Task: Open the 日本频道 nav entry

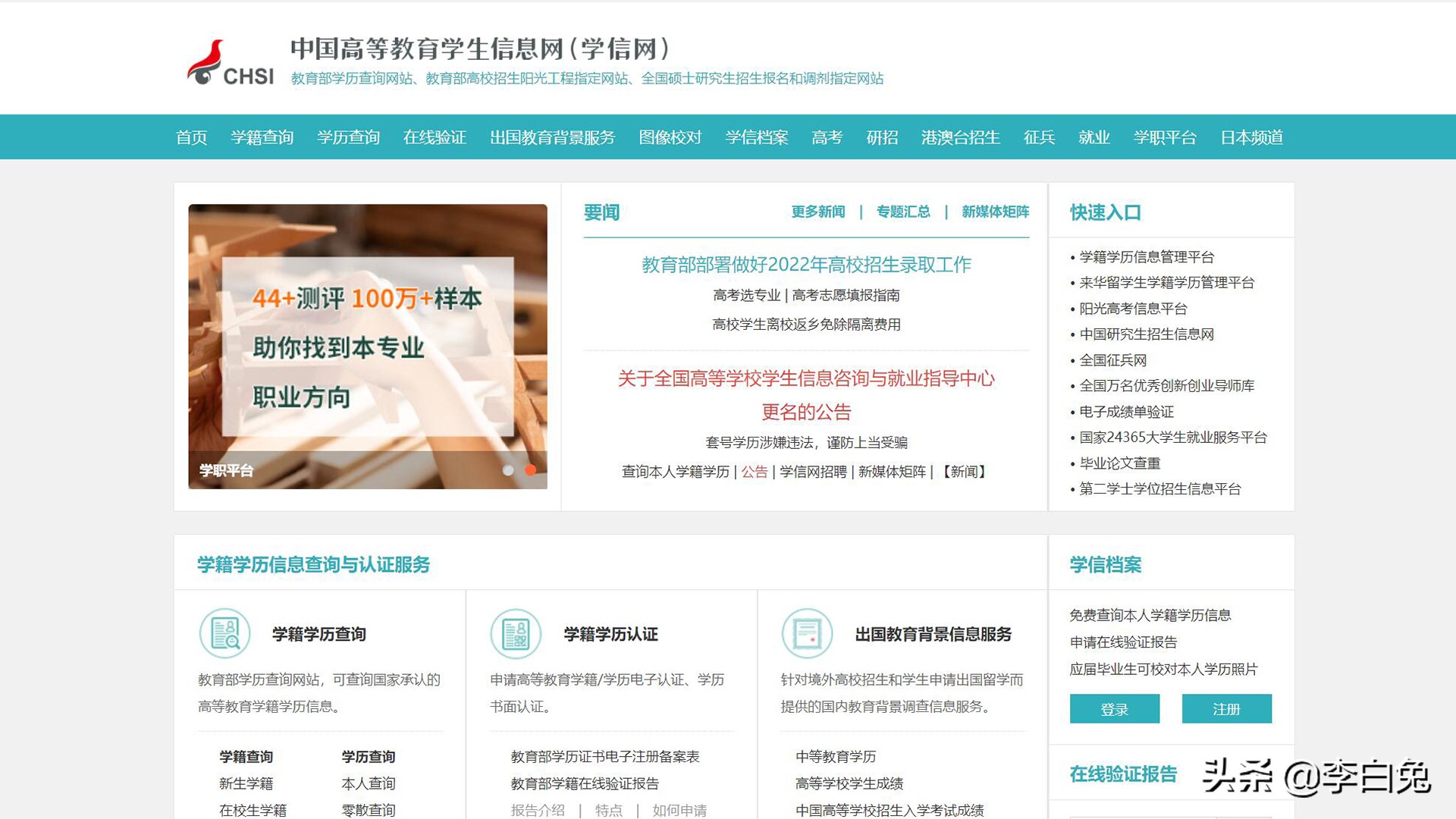Action: [1251, 137]
